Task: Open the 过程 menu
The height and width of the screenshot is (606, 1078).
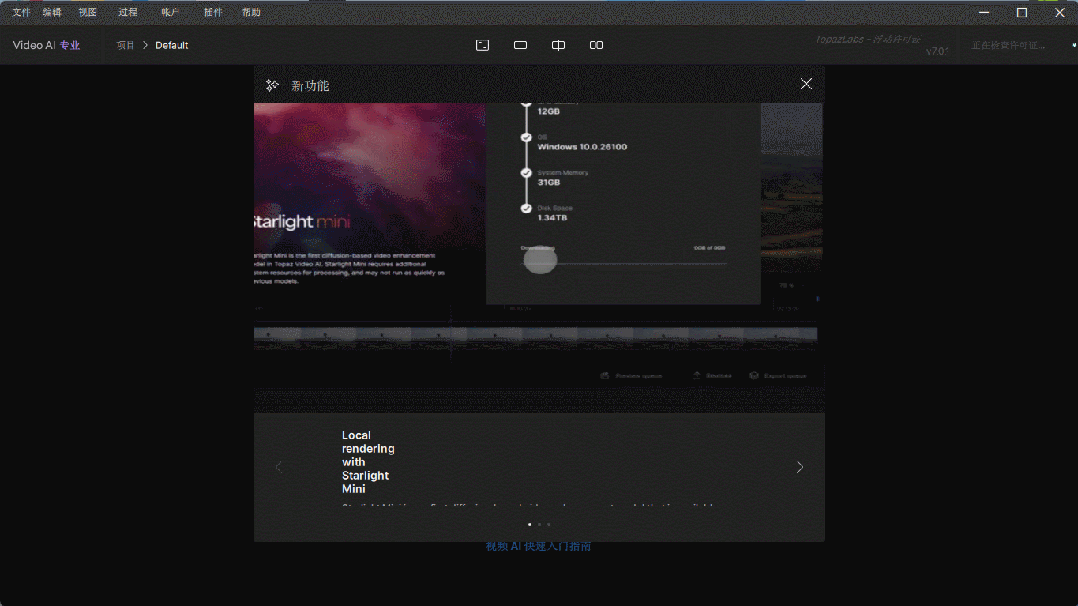Action: (127, 12)
